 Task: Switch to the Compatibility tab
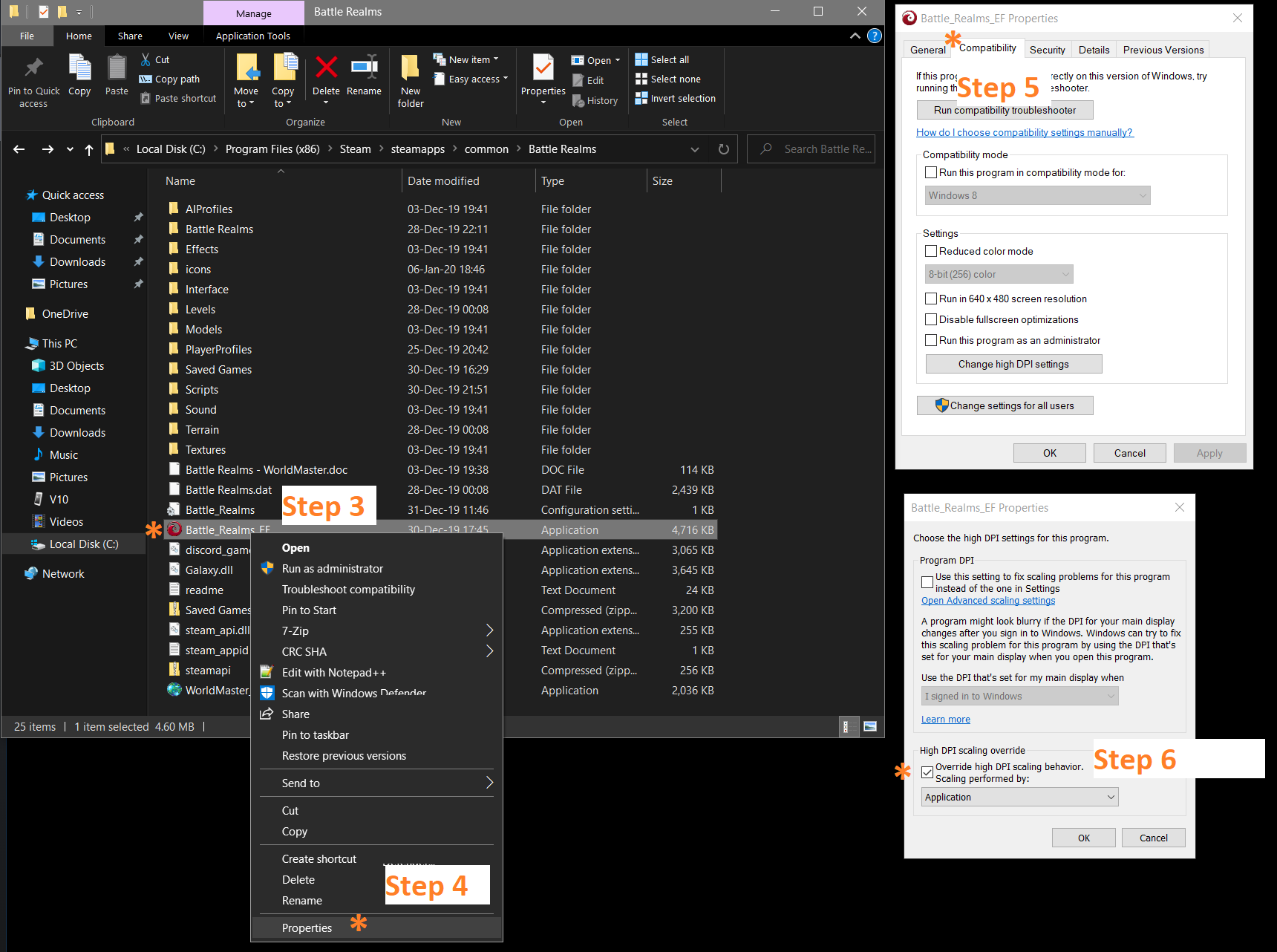click(987, 48)
